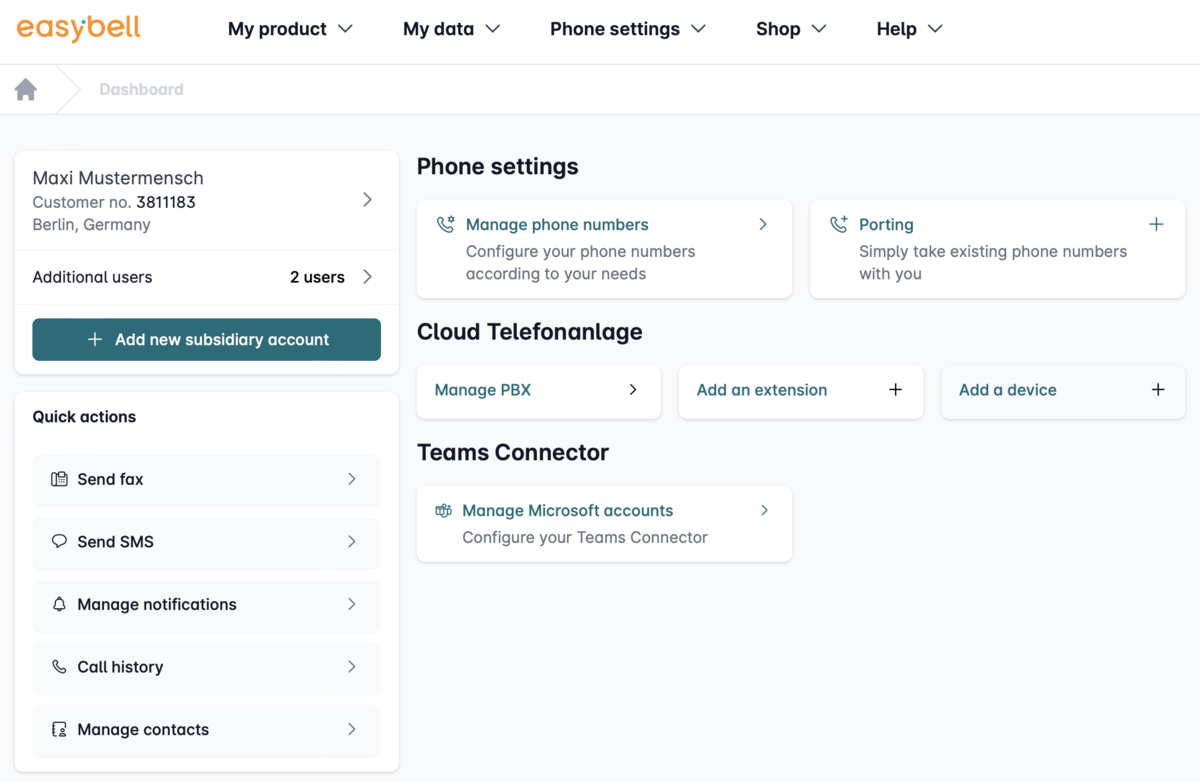Click the easybell logo
This screenshot has width=1200, height=782.
pyautogui.click(x=78, y=27)
